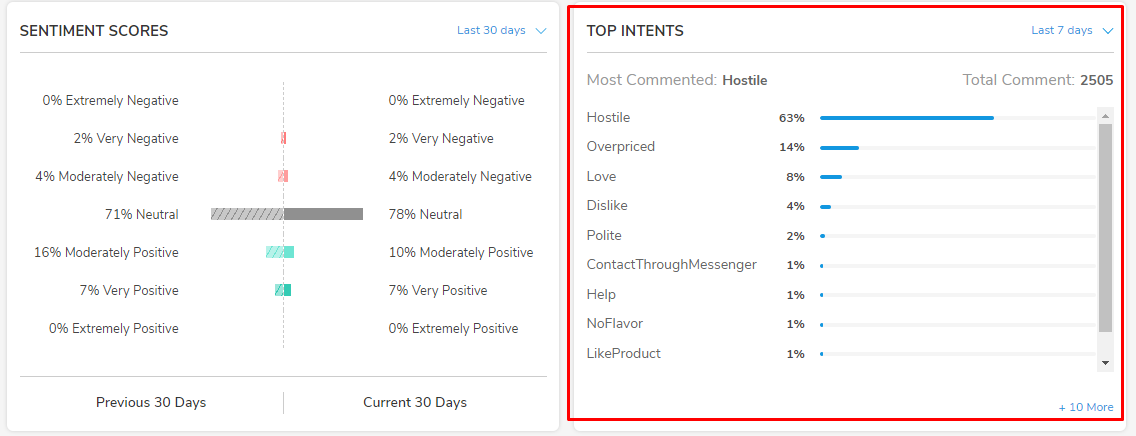This screenshot has height=436, width=1136.
Task: Click the chevron beside Last 30 days
Action: click(540, 30)
